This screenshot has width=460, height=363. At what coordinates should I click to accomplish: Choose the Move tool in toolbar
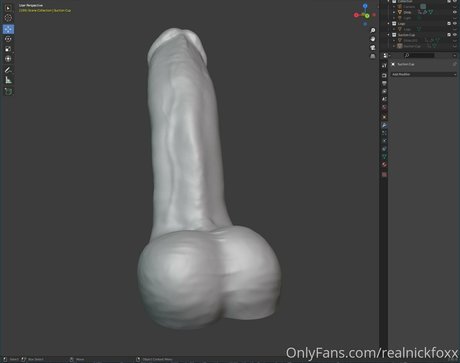click(x=8, y=29)
